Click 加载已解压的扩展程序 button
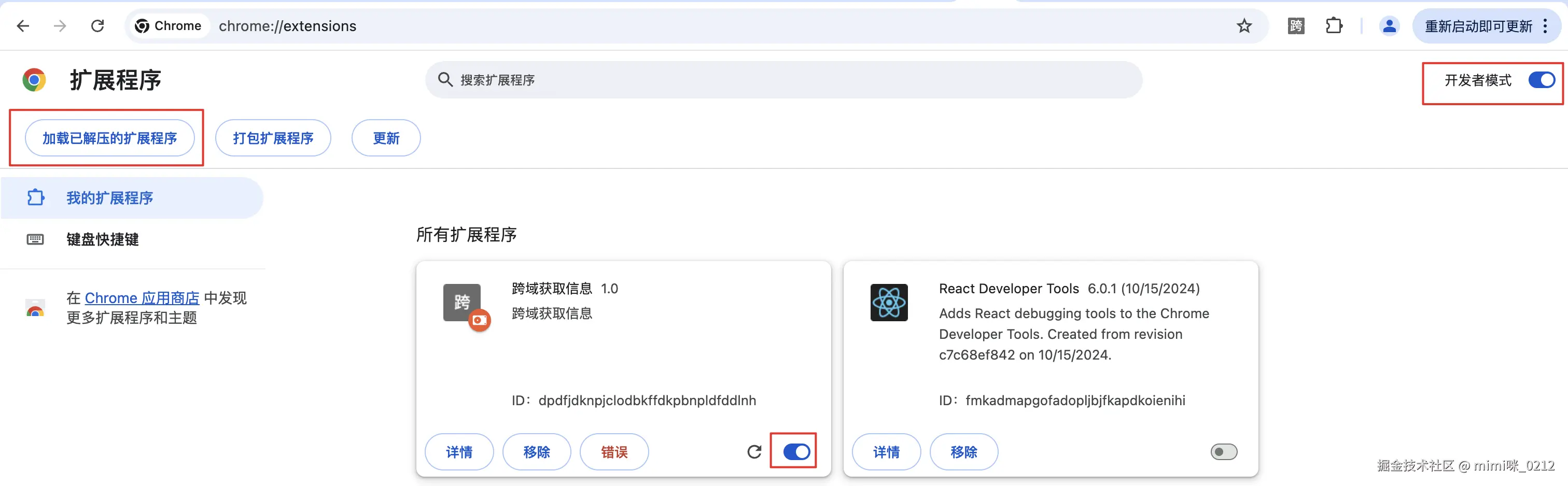The image size is (1568, 486). (109, 138)
